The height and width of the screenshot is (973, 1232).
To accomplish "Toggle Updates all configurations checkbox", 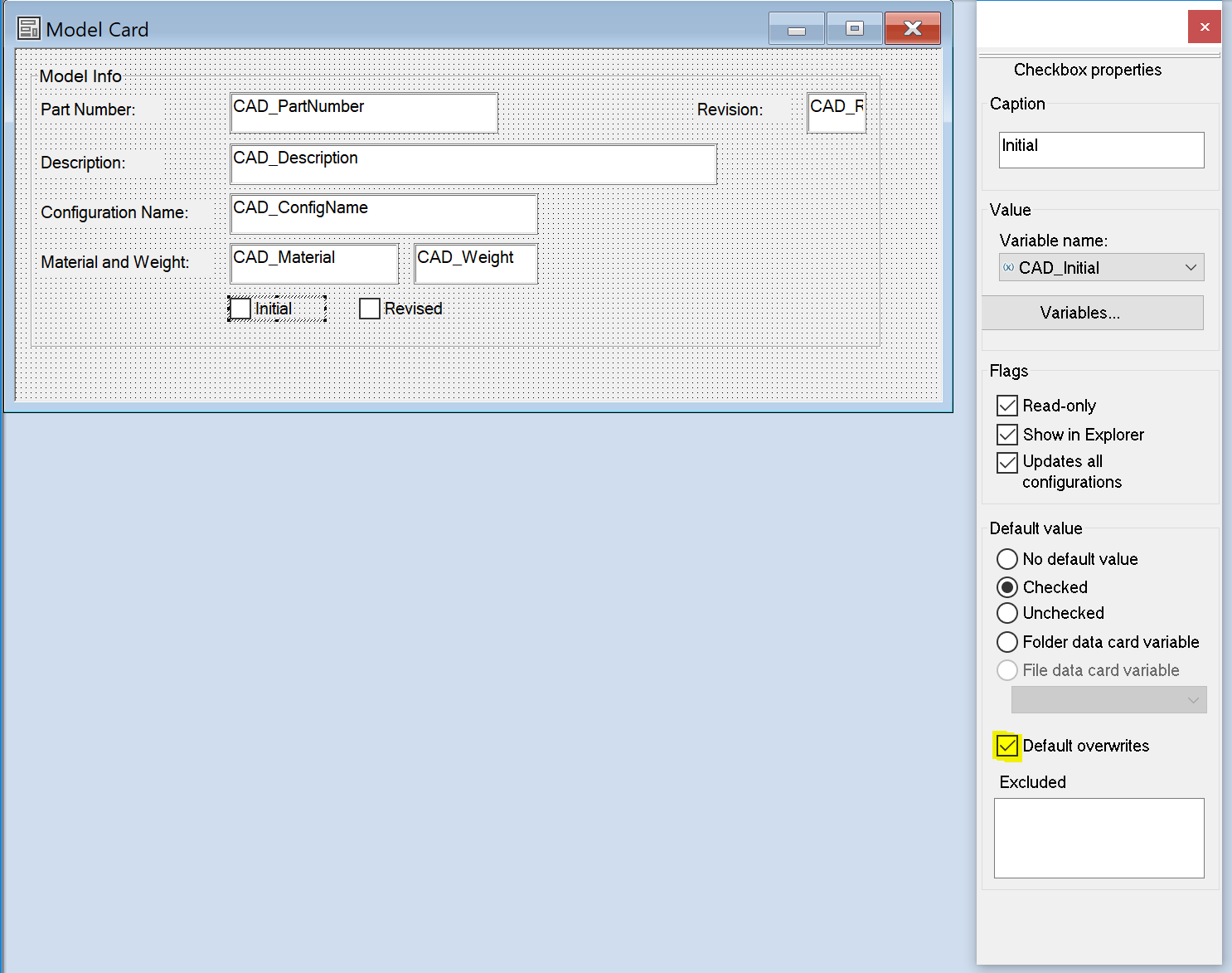I will [1007, 462].
